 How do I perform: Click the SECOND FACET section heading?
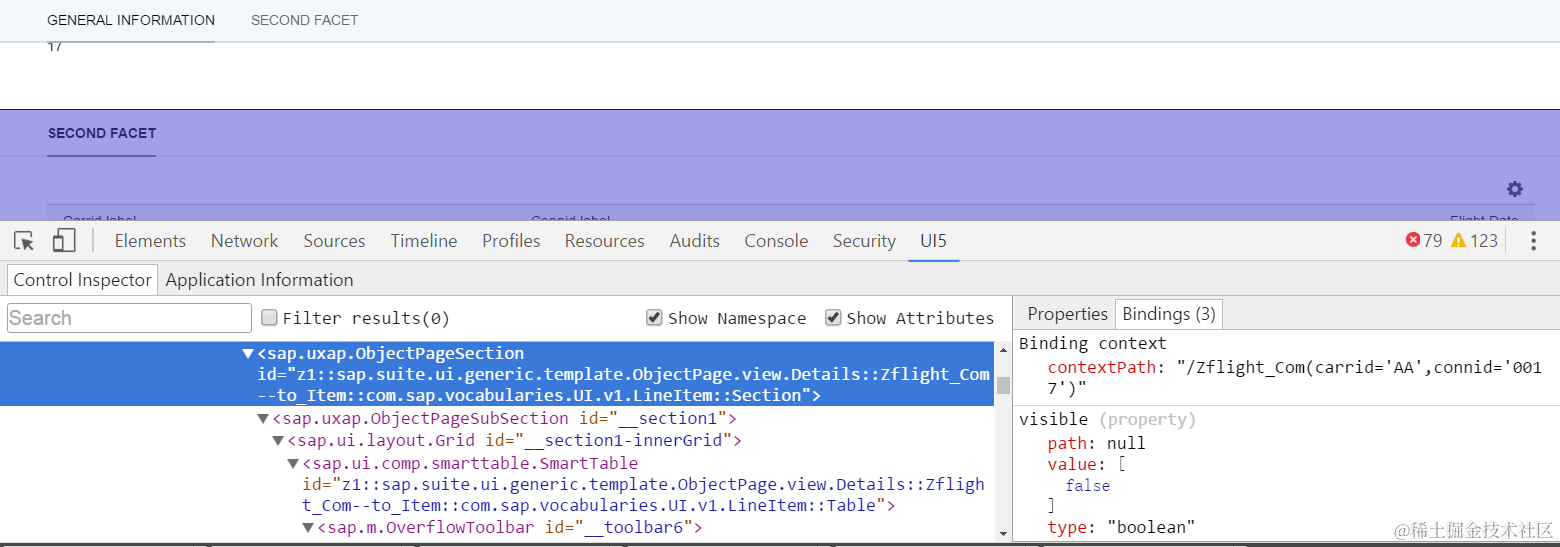[102, 133]
